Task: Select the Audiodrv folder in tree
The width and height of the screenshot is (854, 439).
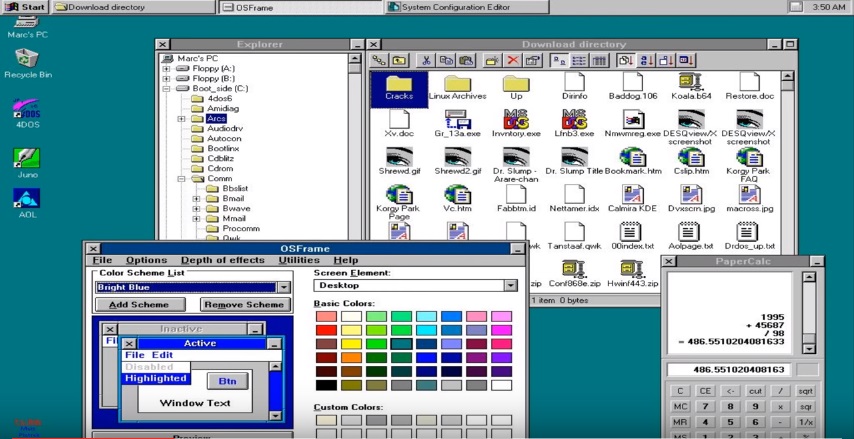Action: click(224, 129)
